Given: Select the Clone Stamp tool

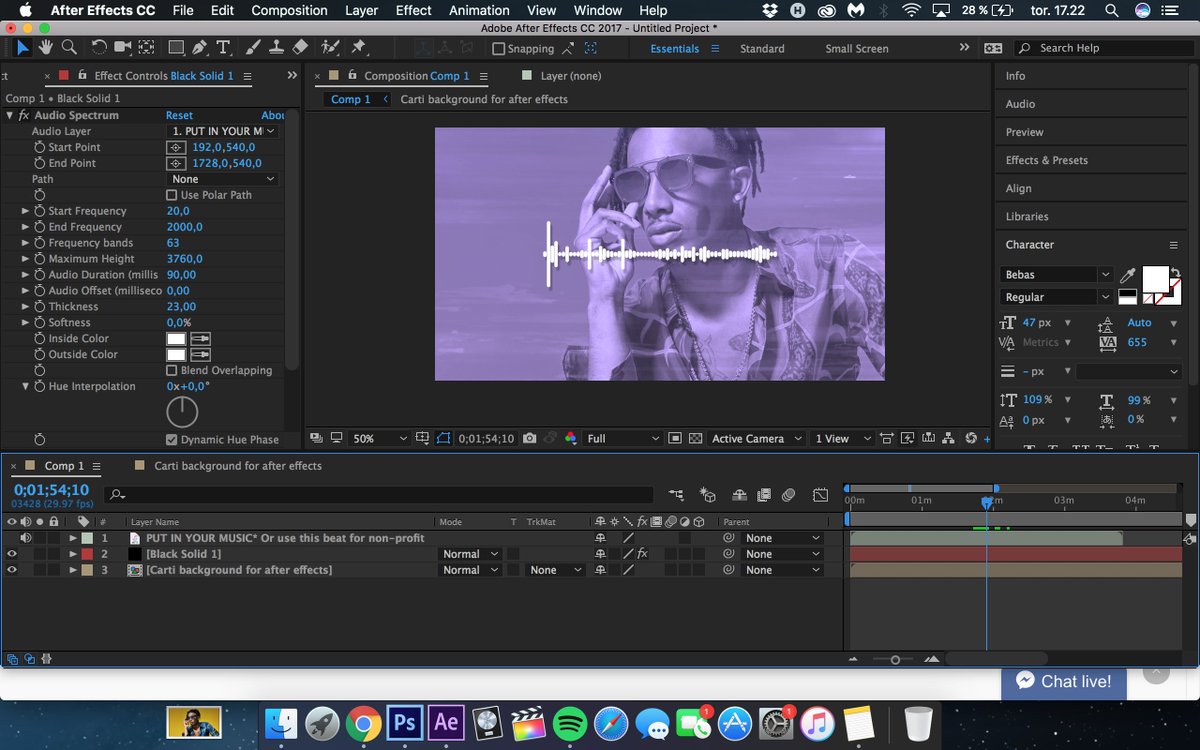Looking at the screenshot, I should [x=276, y=47].
